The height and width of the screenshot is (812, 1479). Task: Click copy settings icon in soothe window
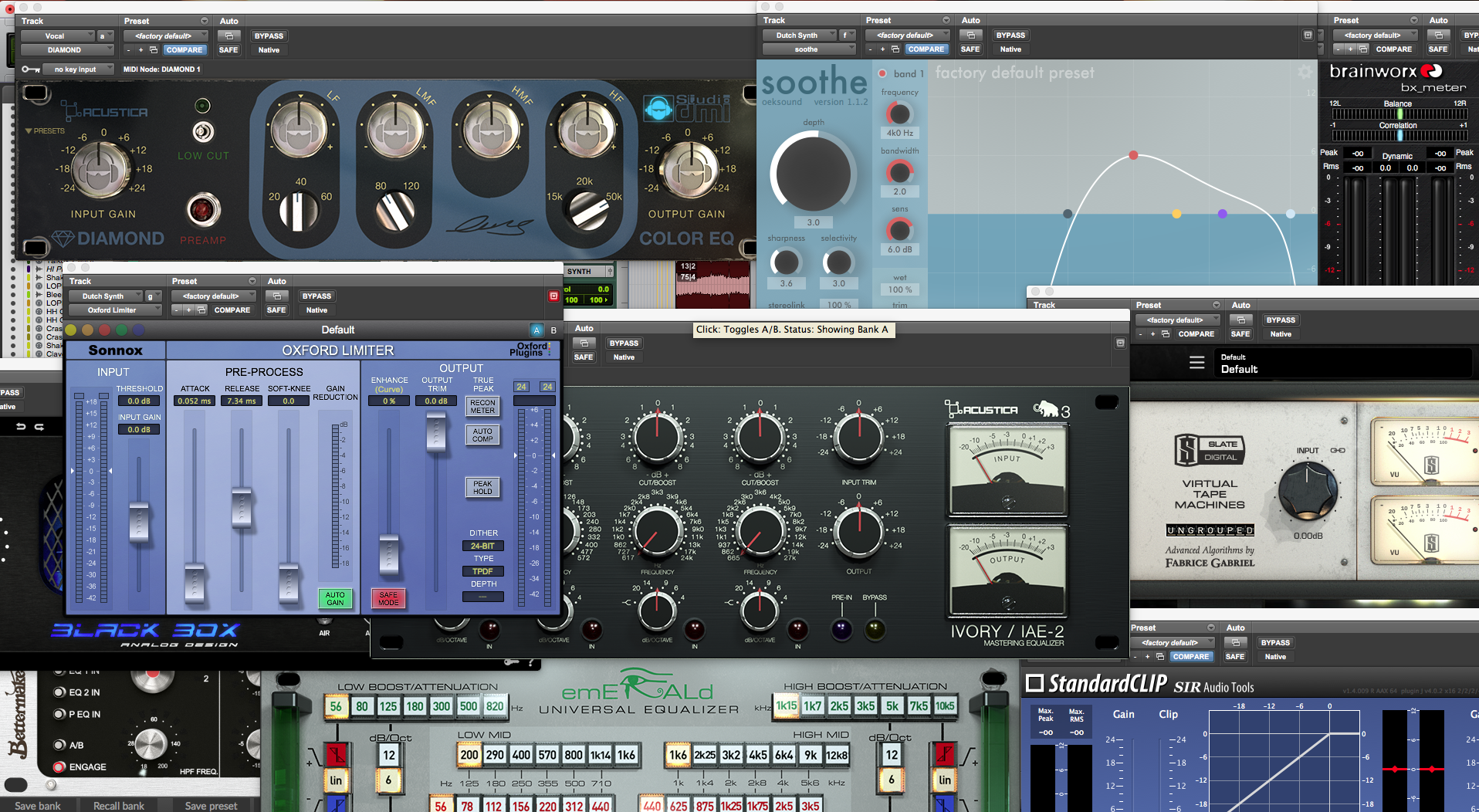(x=895, y=49)
